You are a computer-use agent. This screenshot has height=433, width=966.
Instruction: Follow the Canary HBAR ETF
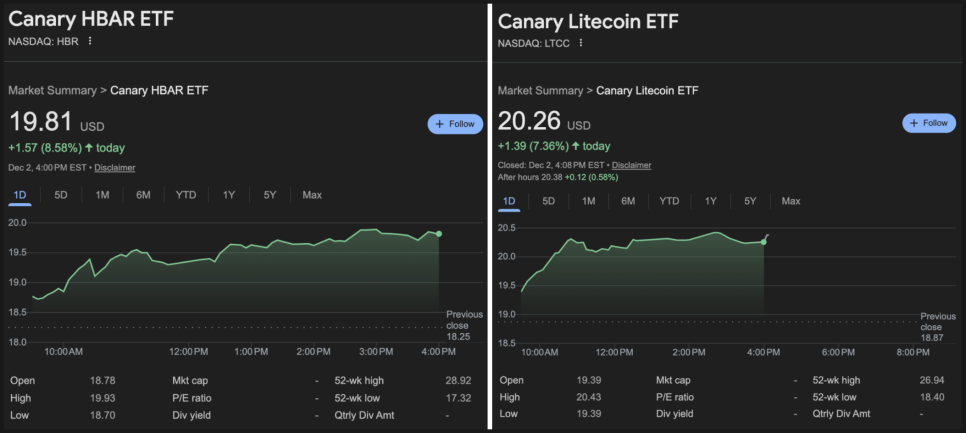[455, 123]
